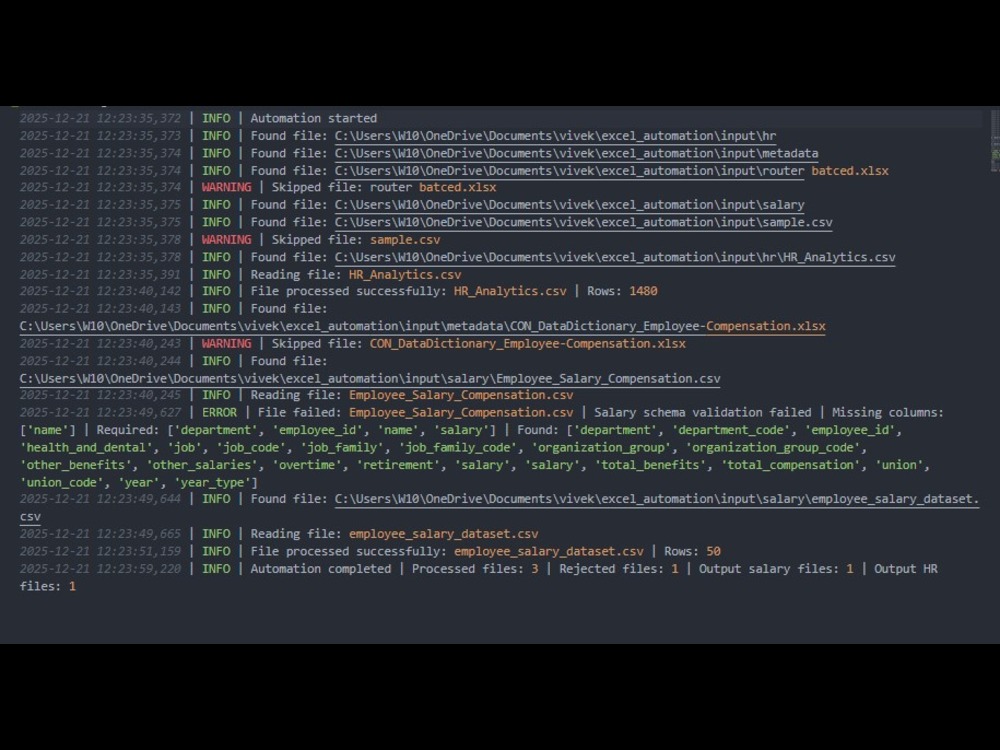
Task: Open the input\salary folder path link
Action: 570,205
